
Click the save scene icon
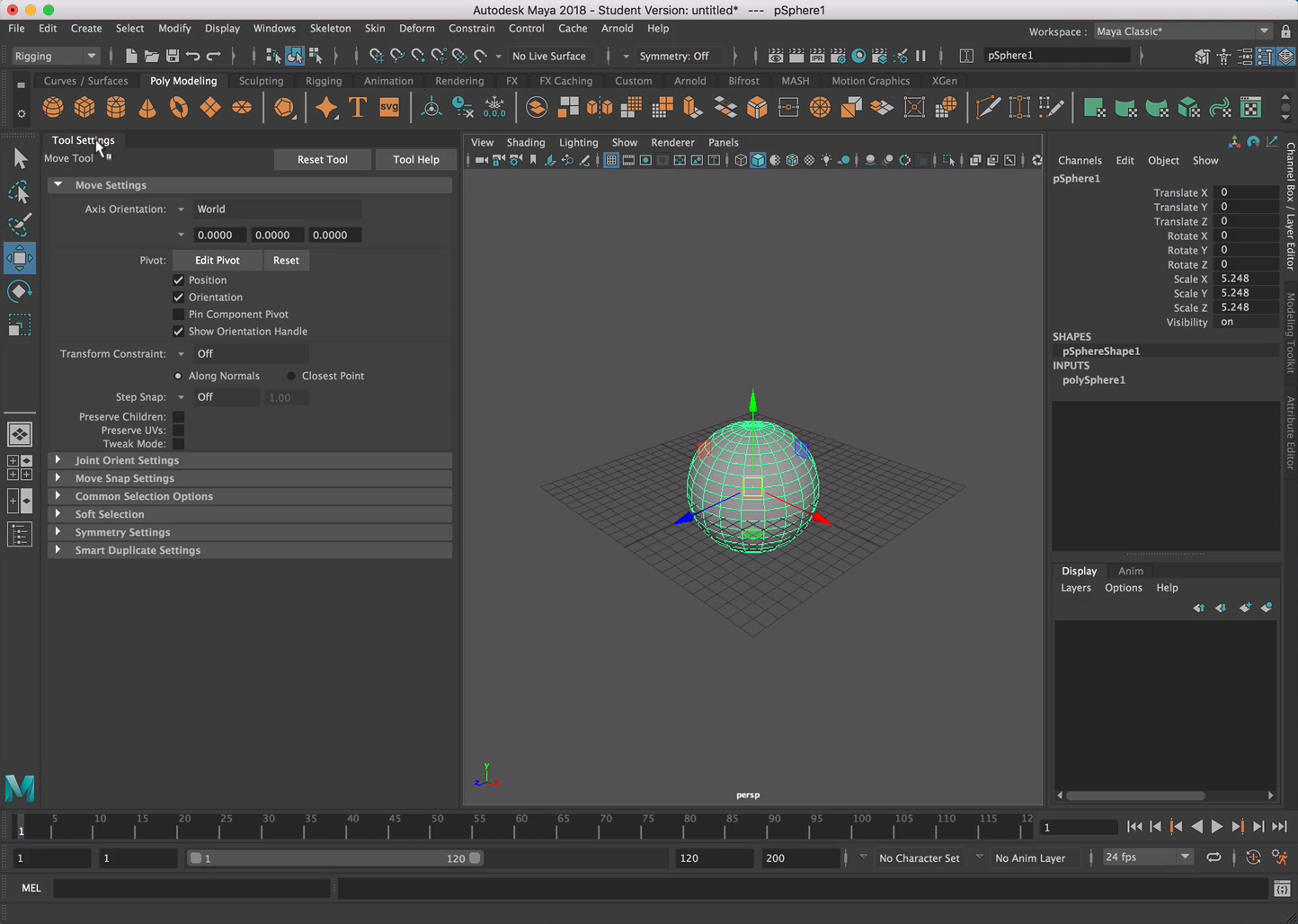click(x=172, y=56)
